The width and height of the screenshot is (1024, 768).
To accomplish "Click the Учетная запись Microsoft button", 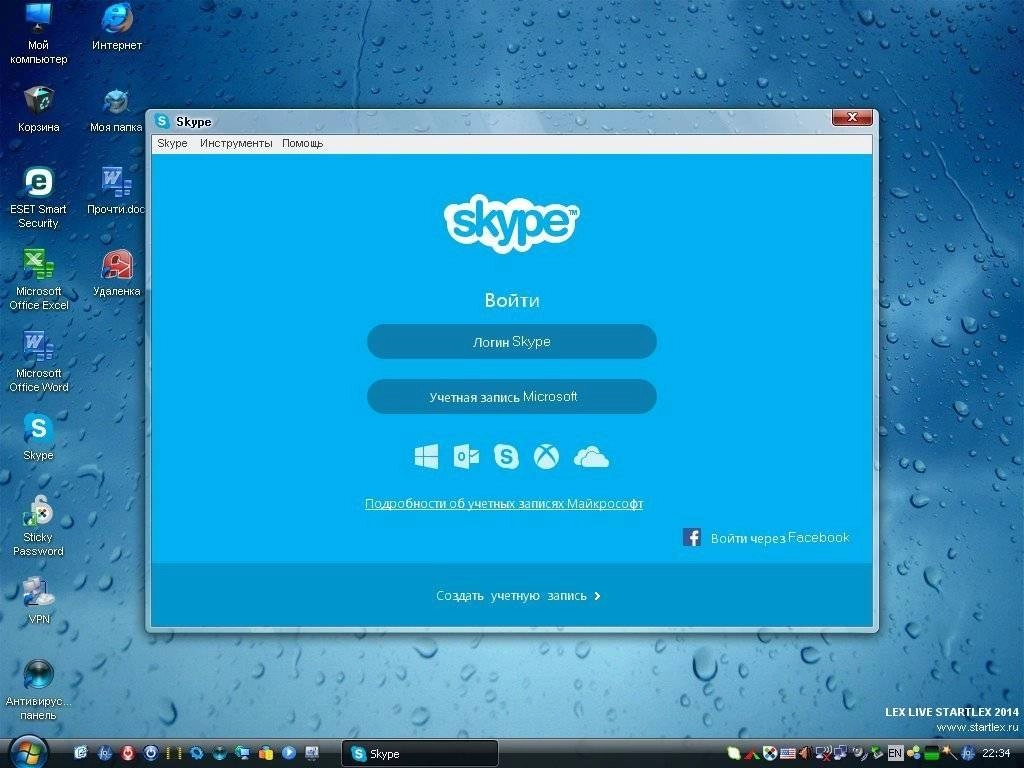I will [512, 396].
